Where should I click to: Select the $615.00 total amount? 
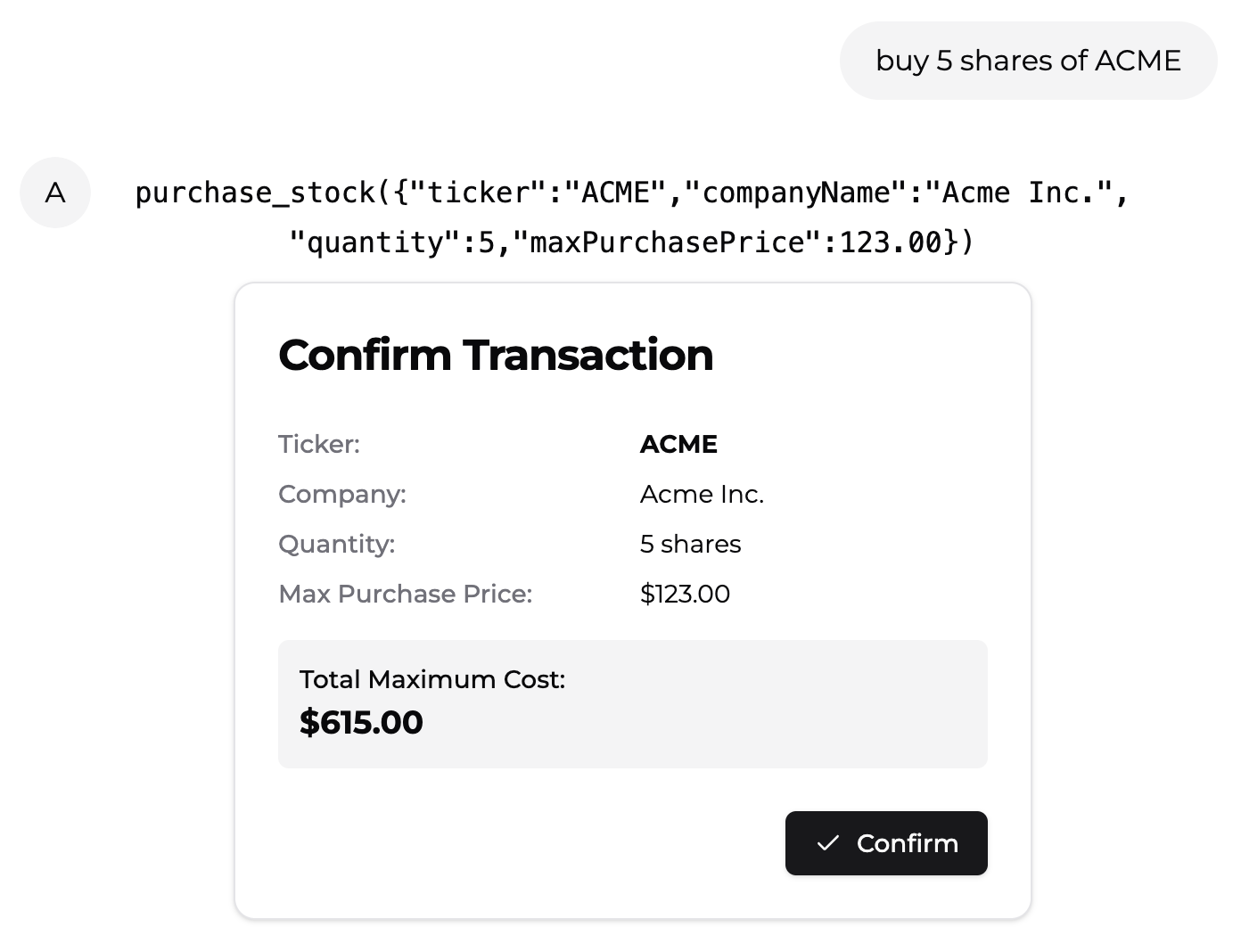pyautogui.click(x=361, y=722)
